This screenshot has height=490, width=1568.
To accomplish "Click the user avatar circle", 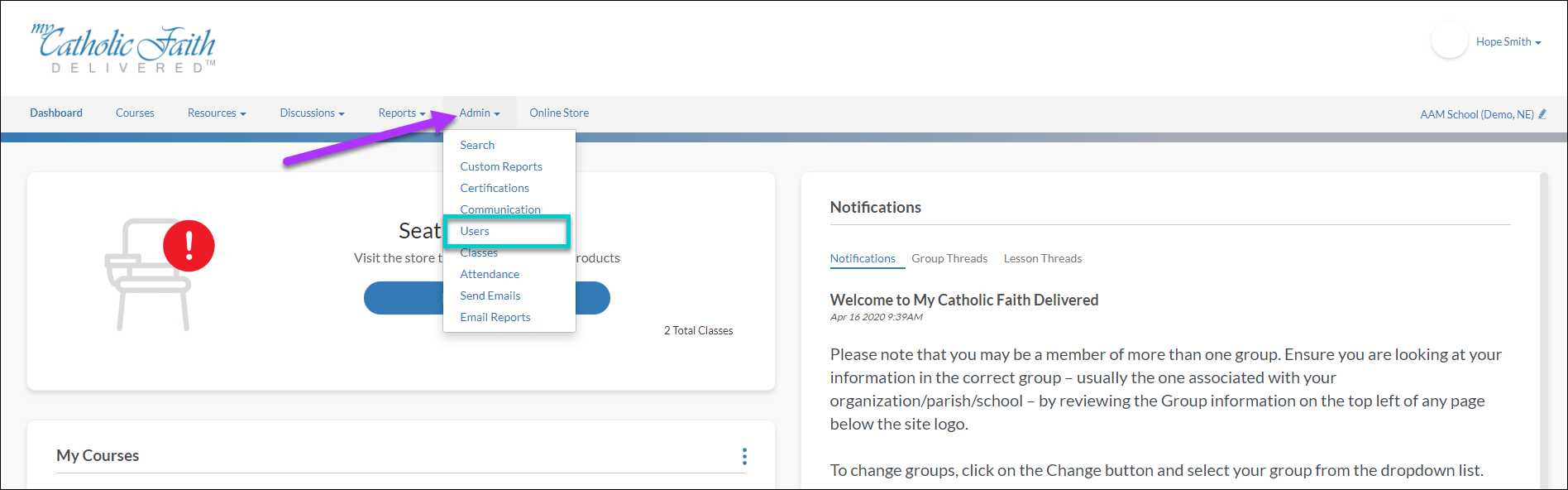I will 1449,41.
